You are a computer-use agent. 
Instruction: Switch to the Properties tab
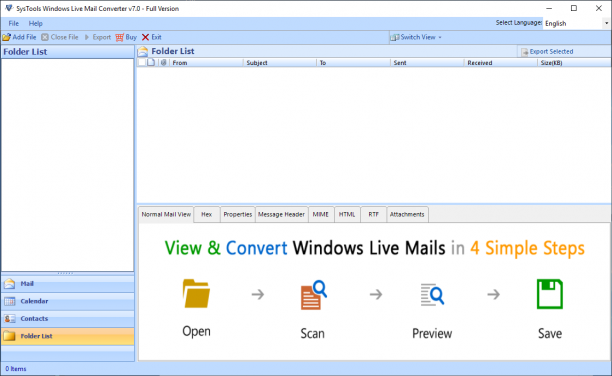[238, 214]
